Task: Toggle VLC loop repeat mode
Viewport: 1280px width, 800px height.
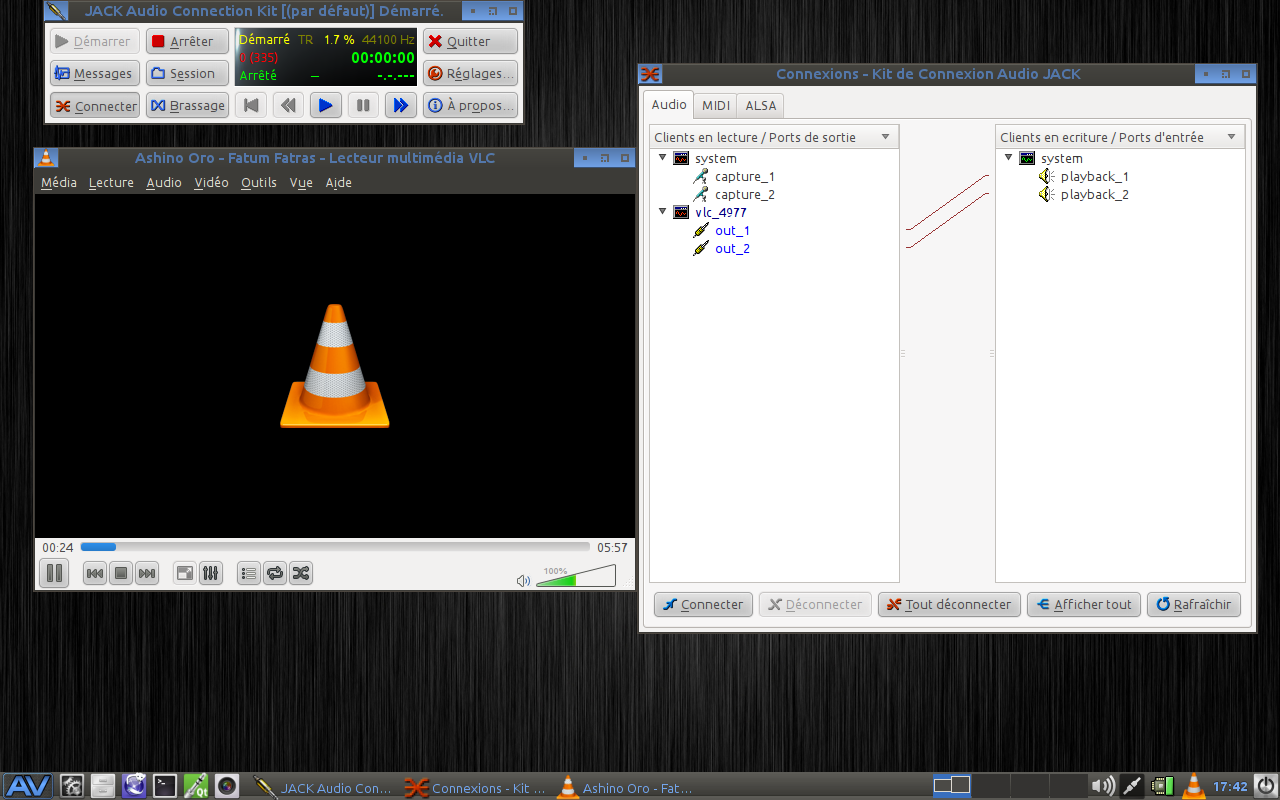Action: pos(275,573)
